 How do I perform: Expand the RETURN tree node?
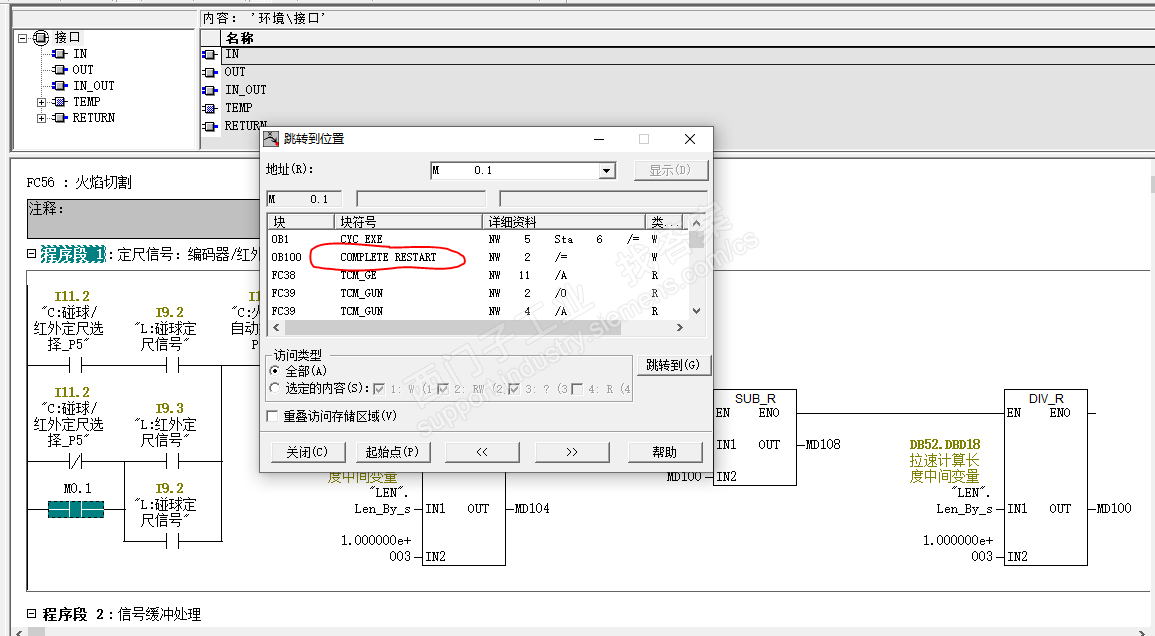pos(41,118)
